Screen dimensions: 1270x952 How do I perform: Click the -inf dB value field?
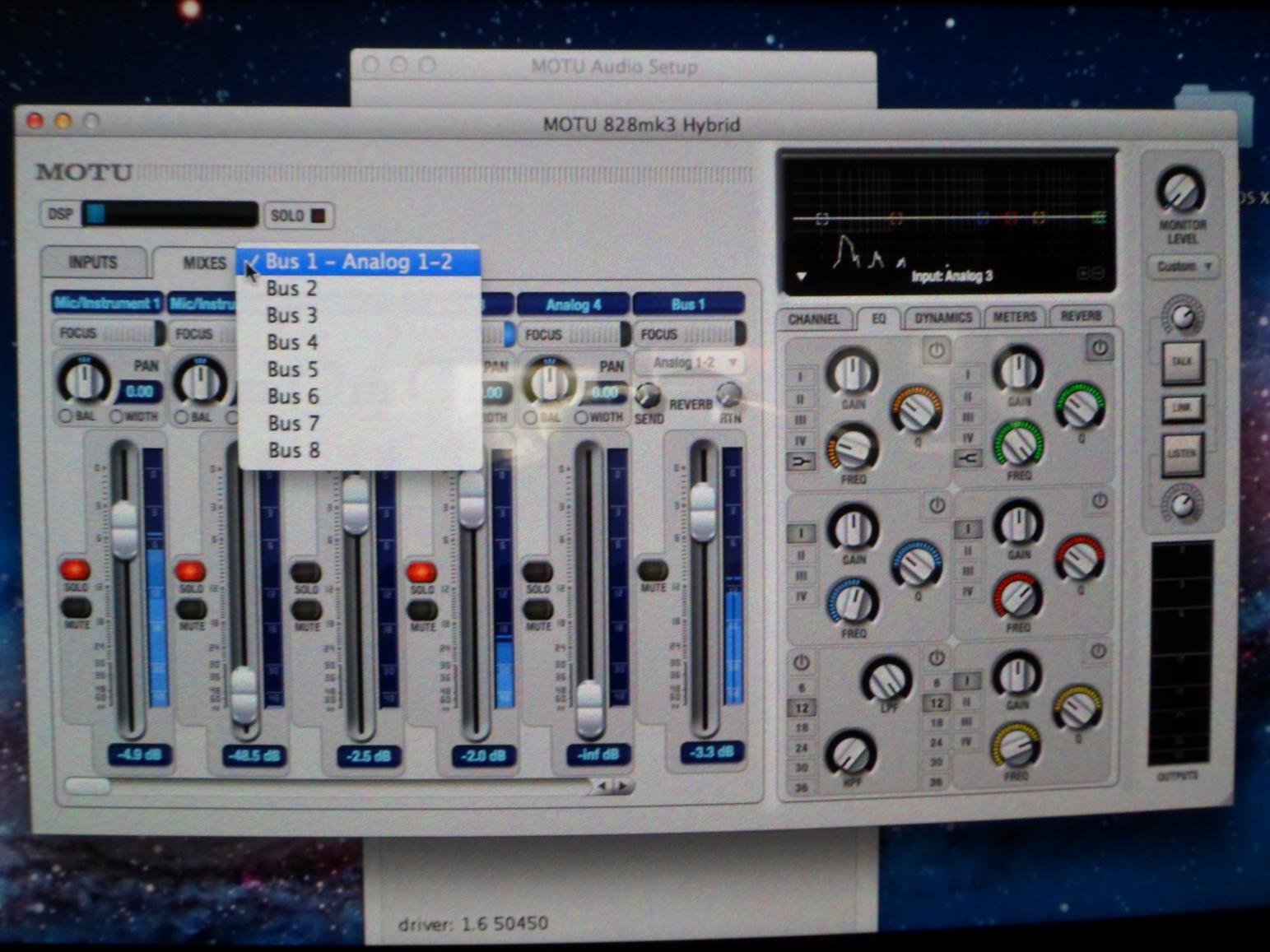pyautogui.click(x=598, y=754)
